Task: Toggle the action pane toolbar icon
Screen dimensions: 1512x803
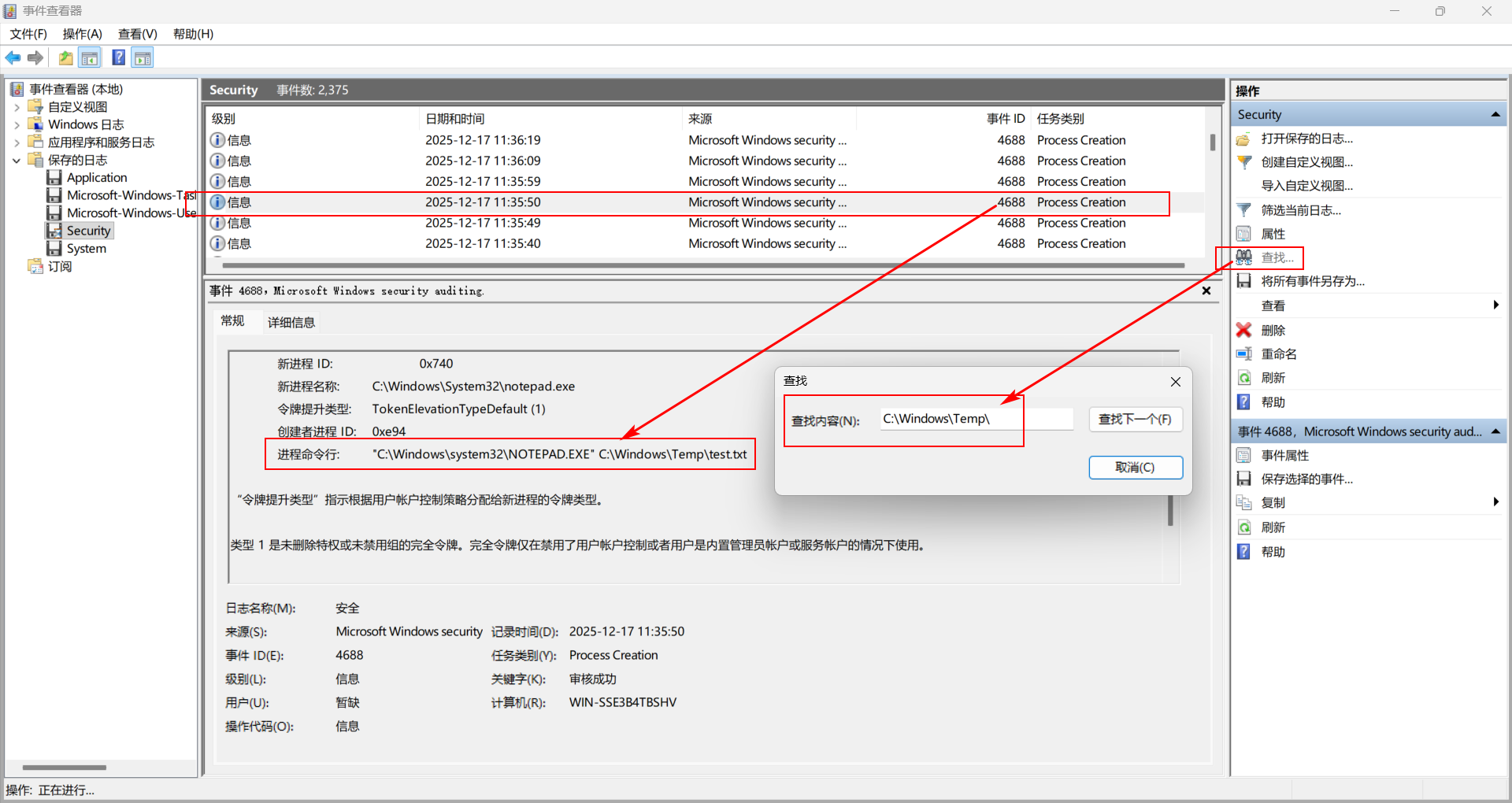Action: tap(143, 57)
